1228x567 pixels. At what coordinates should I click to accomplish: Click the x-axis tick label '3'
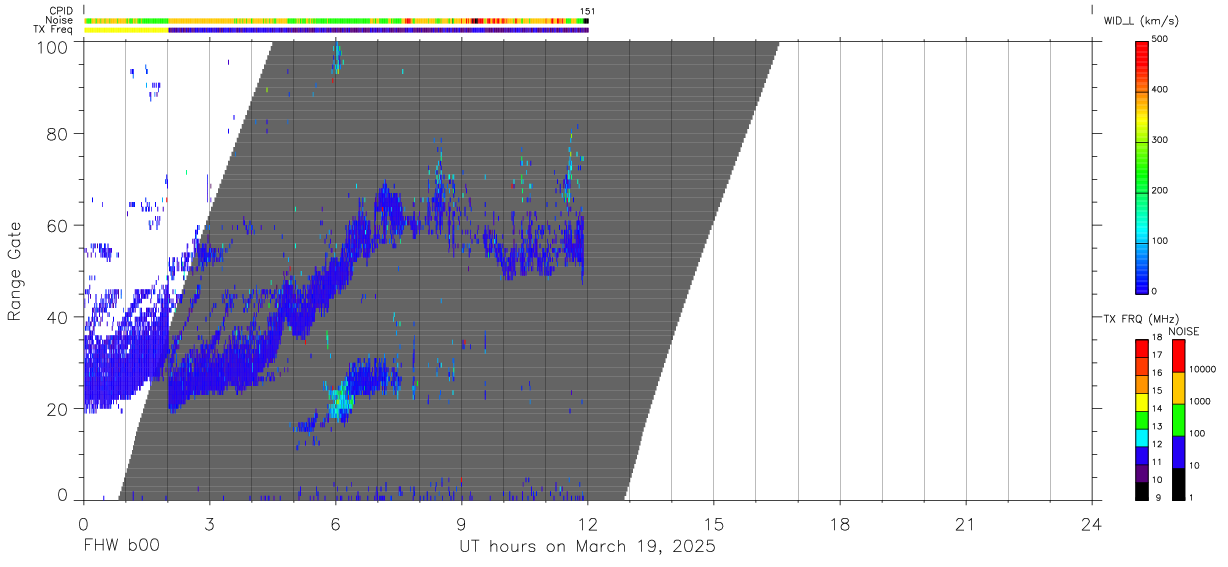(x=209, y=524)
